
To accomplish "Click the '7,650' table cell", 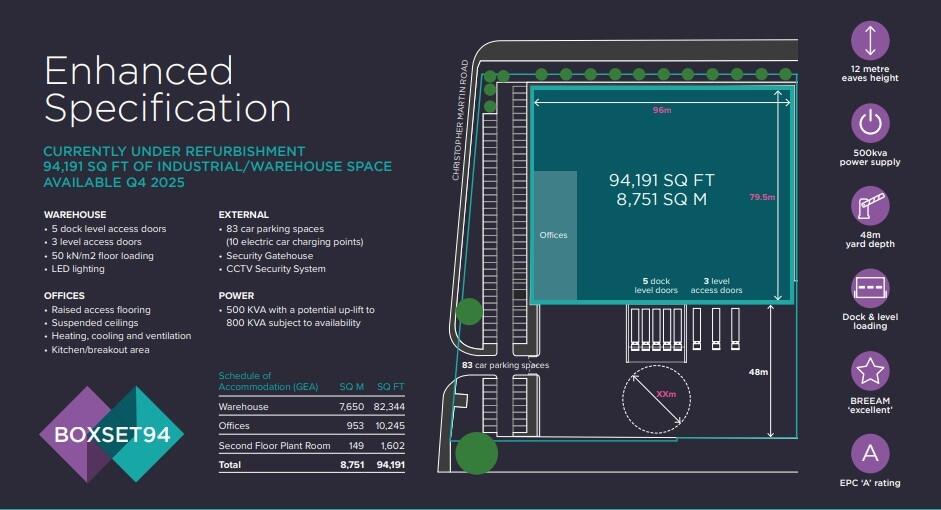I will pos(352,407).
